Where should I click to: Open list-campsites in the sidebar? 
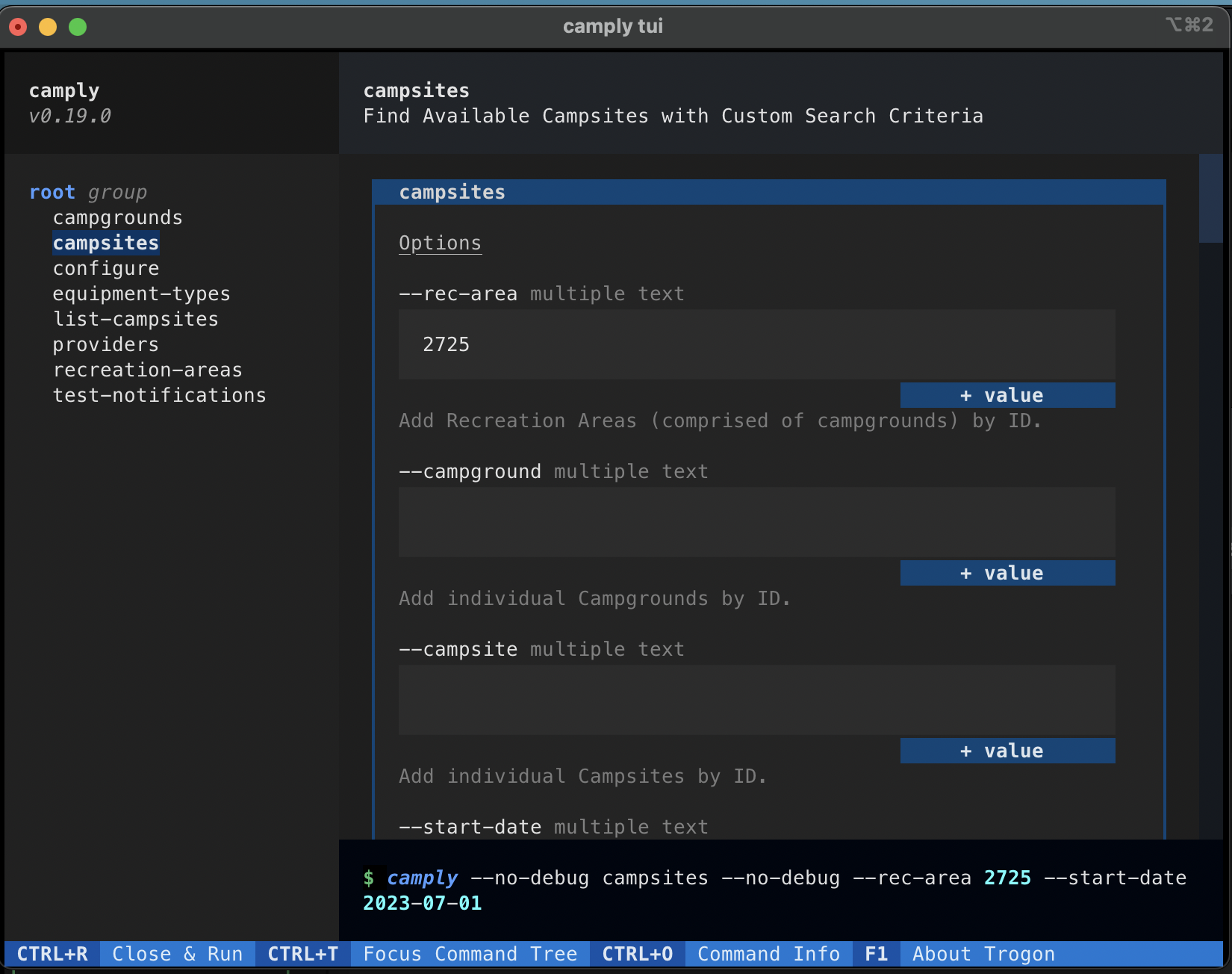click(135, 319)
